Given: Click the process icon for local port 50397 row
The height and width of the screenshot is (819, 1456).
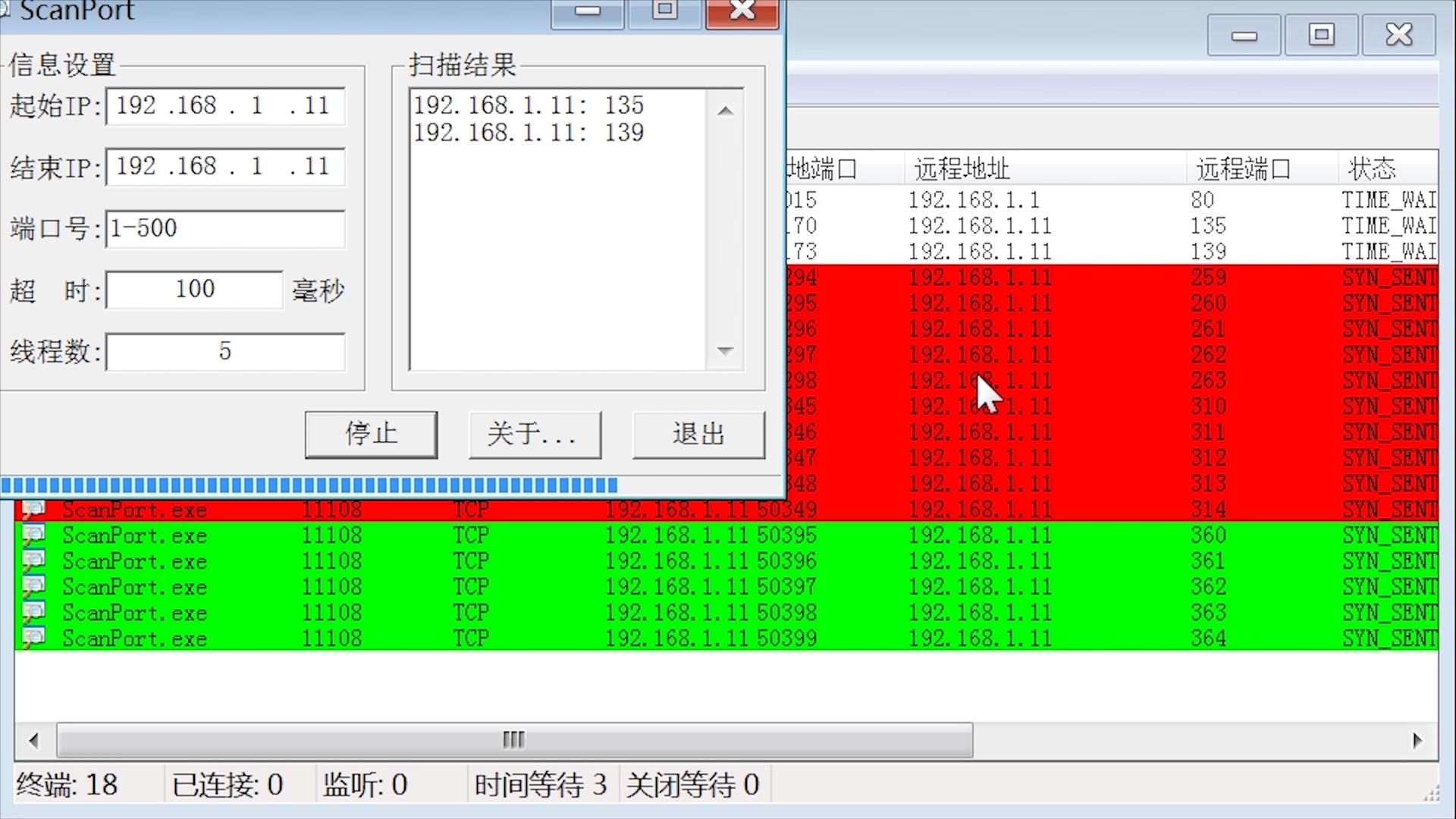Looking at the screenshot, I should point(33,587).
